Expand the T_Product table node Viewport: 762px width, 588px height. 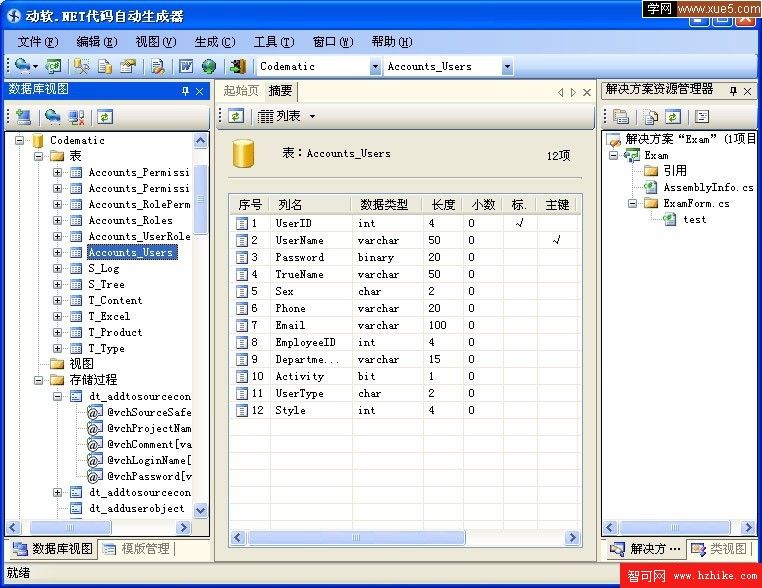click(57, 333)
